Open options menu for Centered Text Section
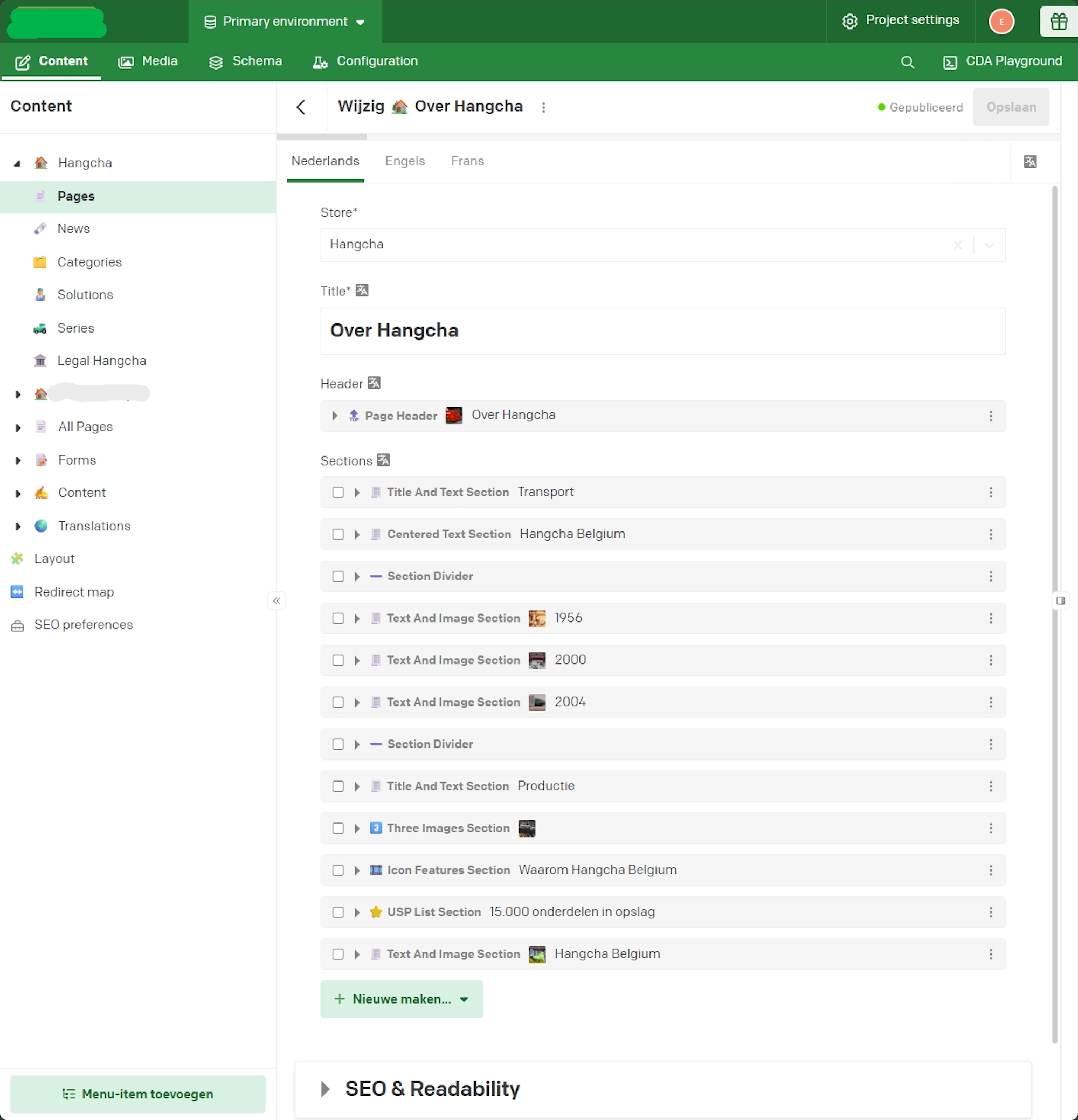This screenshot has height=1120, width=1078. point(991,534)
